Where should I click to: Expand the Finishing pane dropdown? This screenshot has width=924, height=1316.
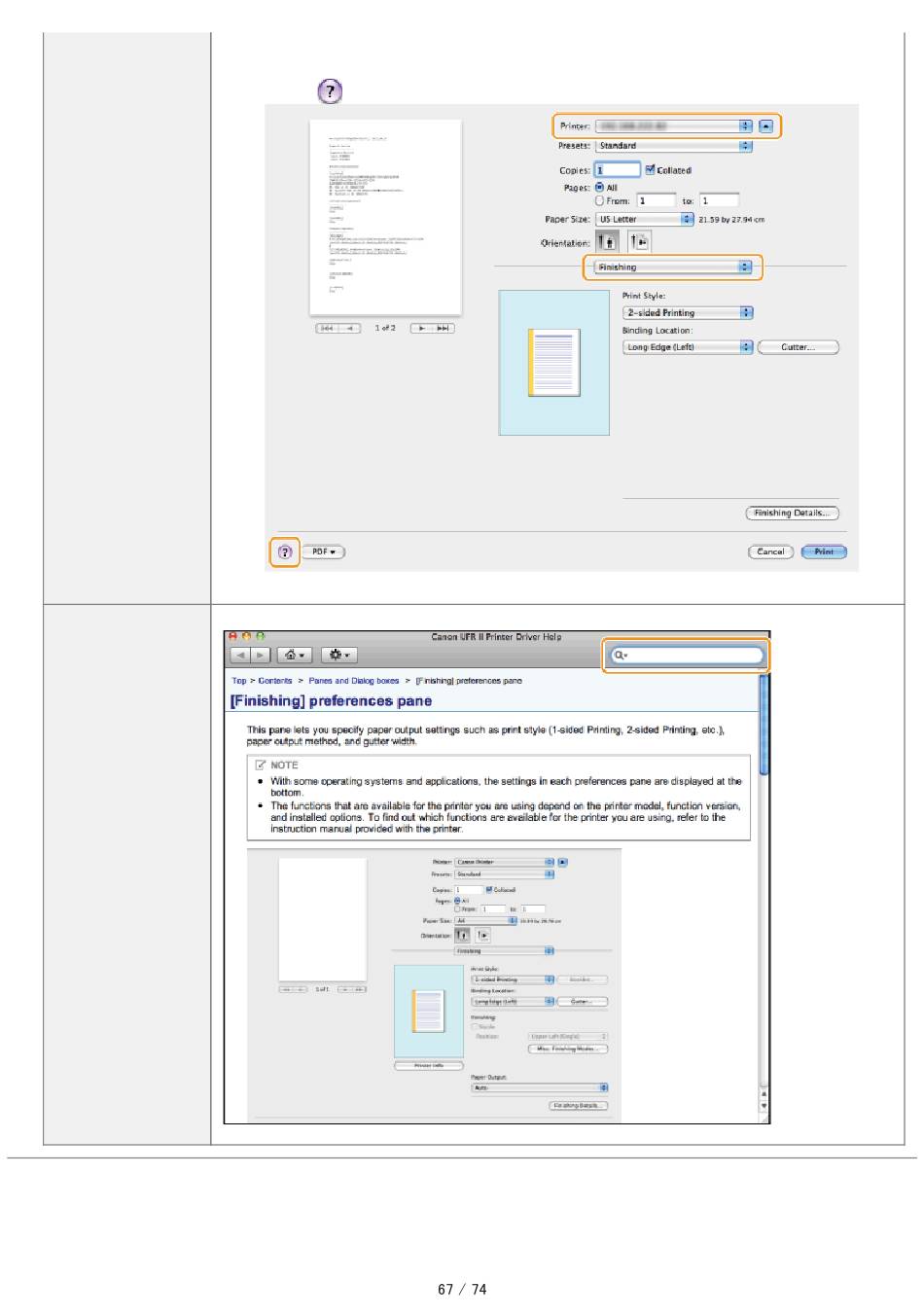673,267
